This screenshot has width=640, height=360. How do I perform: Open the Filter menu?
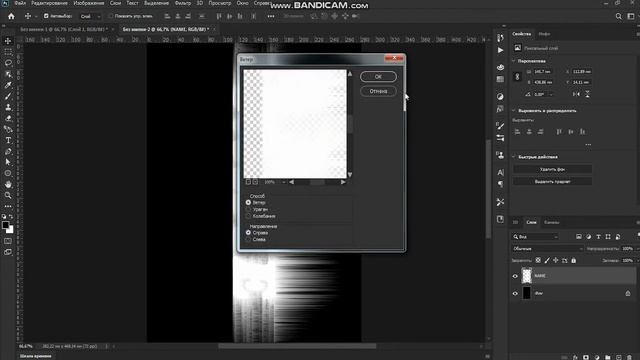183,3
